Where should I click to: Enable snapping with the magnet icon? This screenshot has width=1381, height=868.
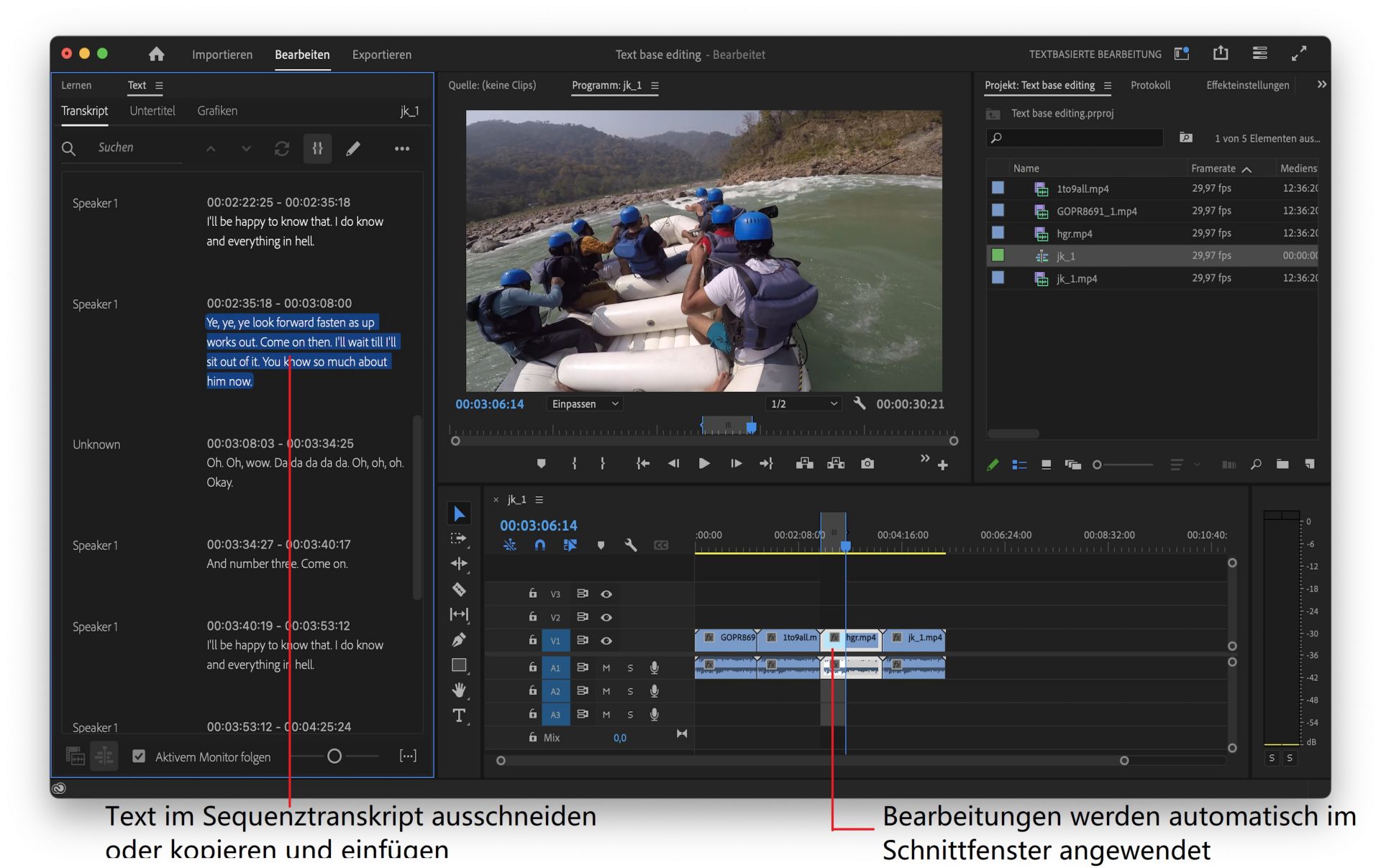pos(539,545)
